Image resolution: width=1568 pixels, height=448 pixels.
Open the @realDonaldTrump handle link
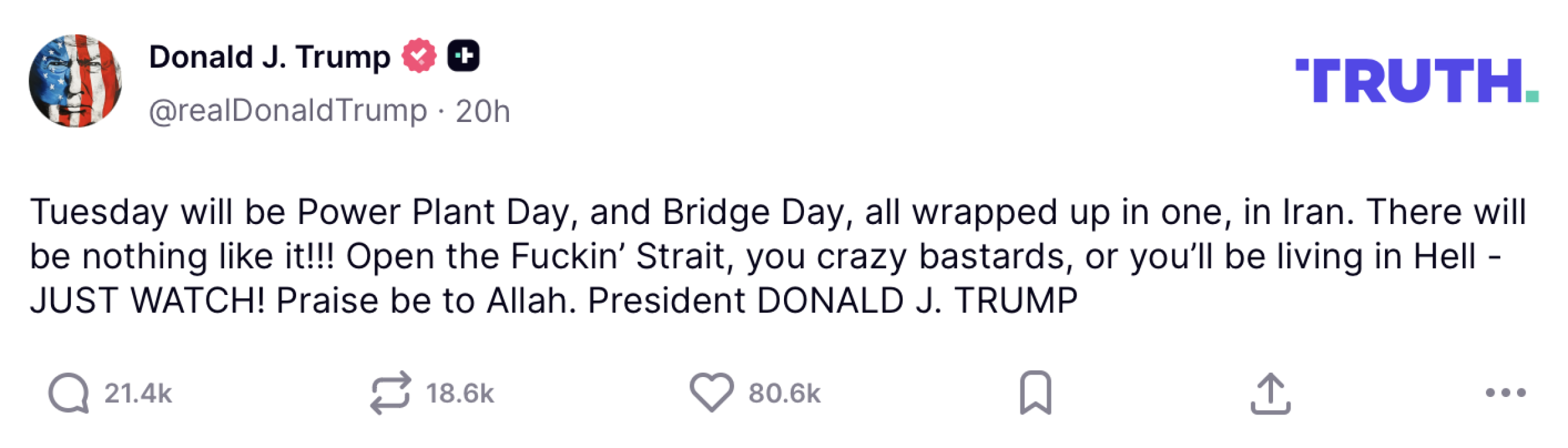(x=287, y=111)
